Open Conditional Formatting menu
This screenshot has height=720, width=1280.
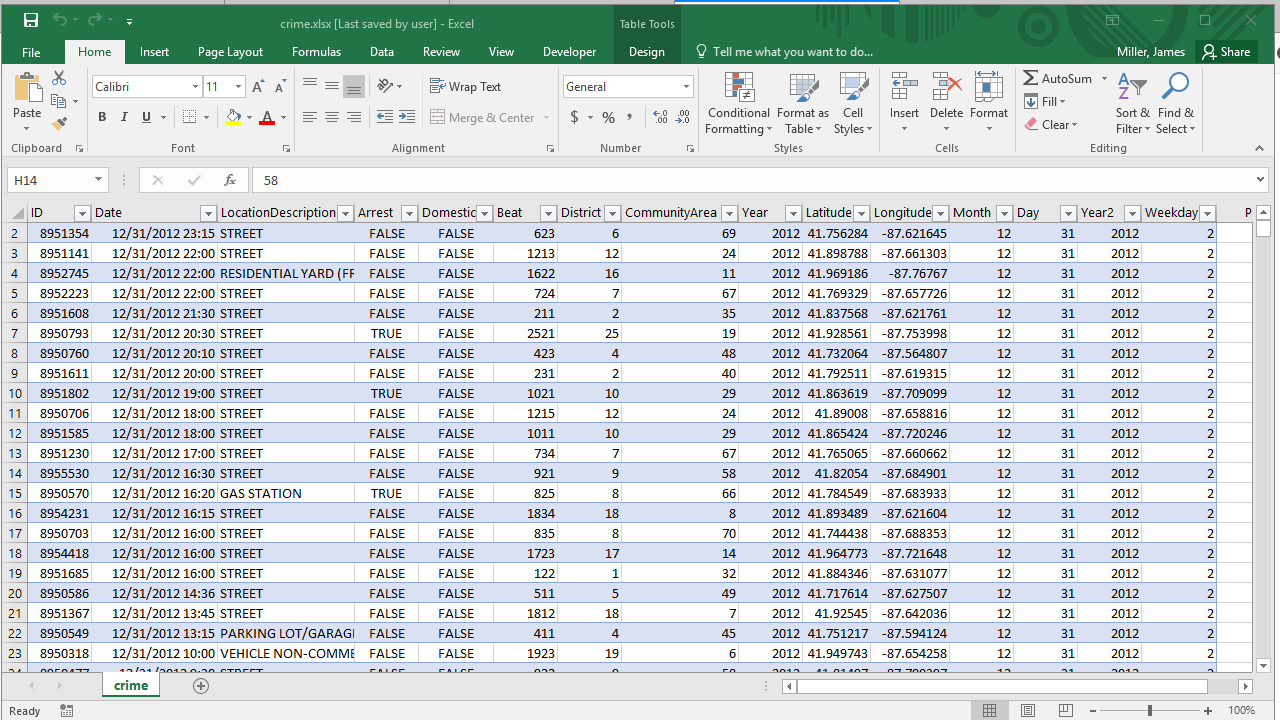click(738, 103)
